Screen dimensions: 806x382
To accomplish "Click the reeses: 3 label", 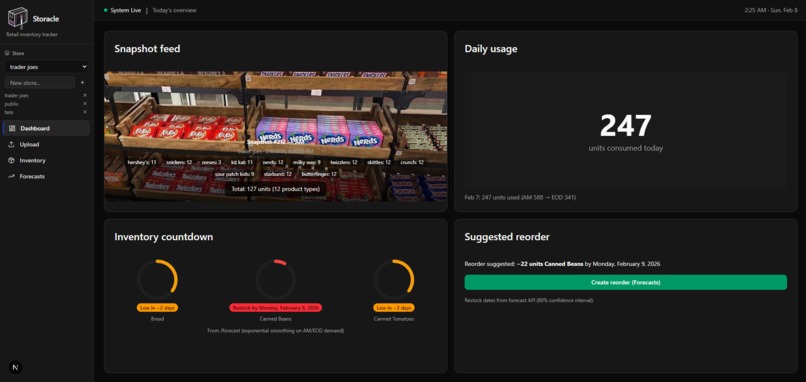I will tap(211, 162).
